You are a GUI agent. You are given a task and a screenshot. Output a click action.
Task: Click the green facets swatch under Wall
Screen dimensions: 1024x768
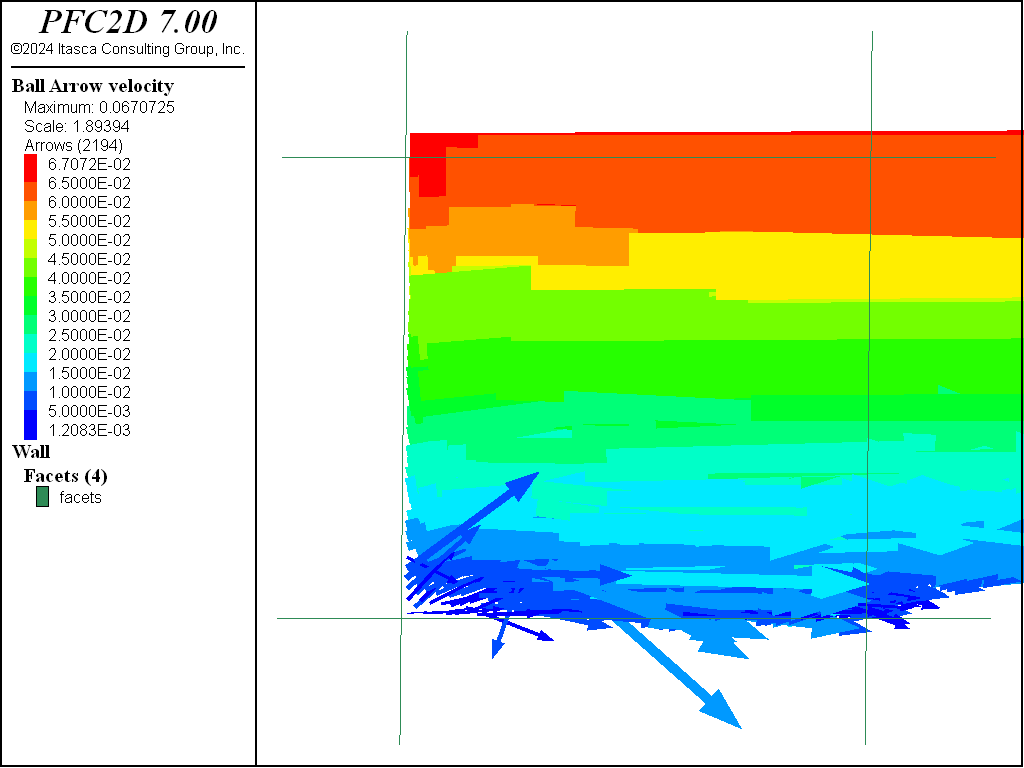[42, 497]
